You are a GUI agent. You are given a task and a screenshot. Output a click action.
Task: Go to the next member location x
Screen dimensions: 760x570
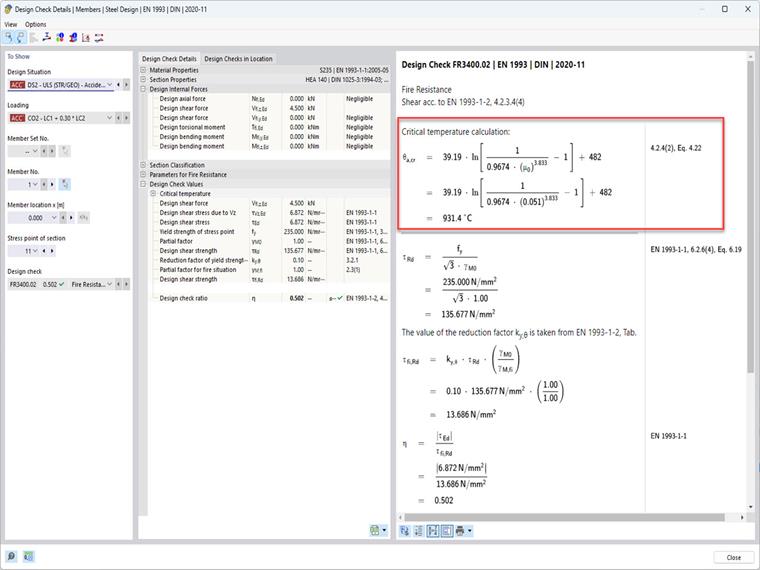tap(71, 218)
